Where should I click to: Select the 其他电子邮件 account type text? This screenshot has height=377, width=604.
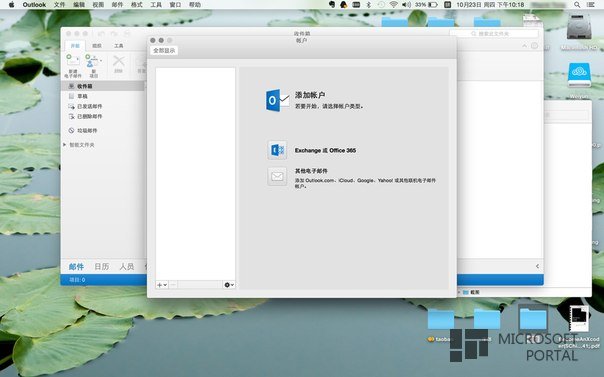(x=311, y=171)
